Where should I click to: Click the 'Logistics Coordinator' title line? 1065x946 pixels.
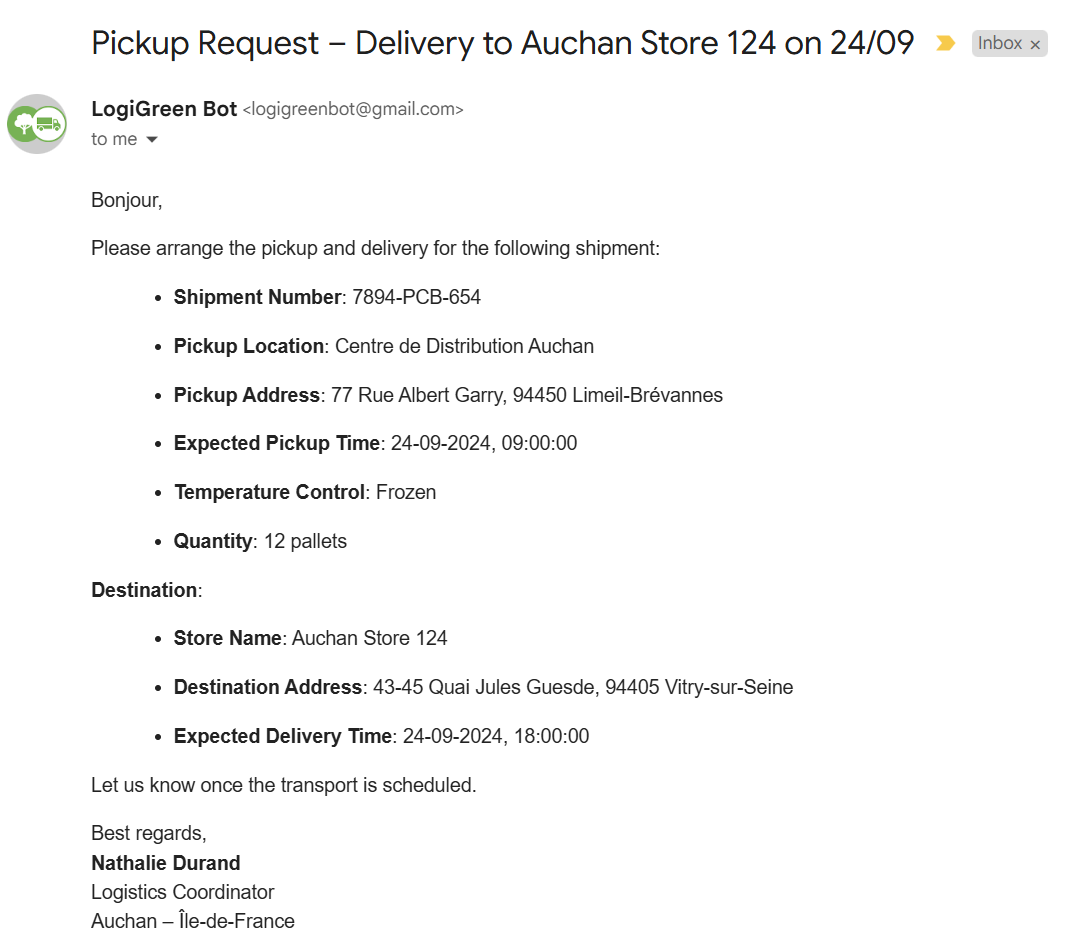coord(183,892)
